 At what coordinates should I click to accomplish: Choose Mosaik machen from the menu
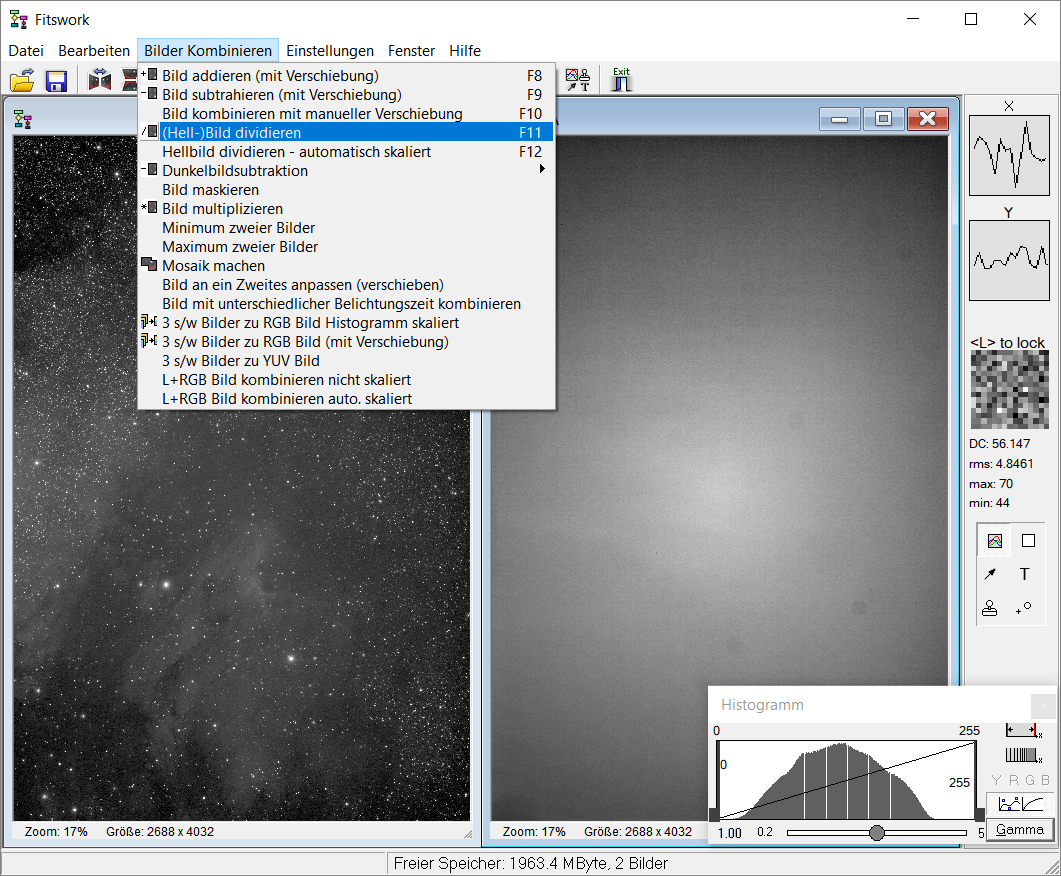(214, 266)
